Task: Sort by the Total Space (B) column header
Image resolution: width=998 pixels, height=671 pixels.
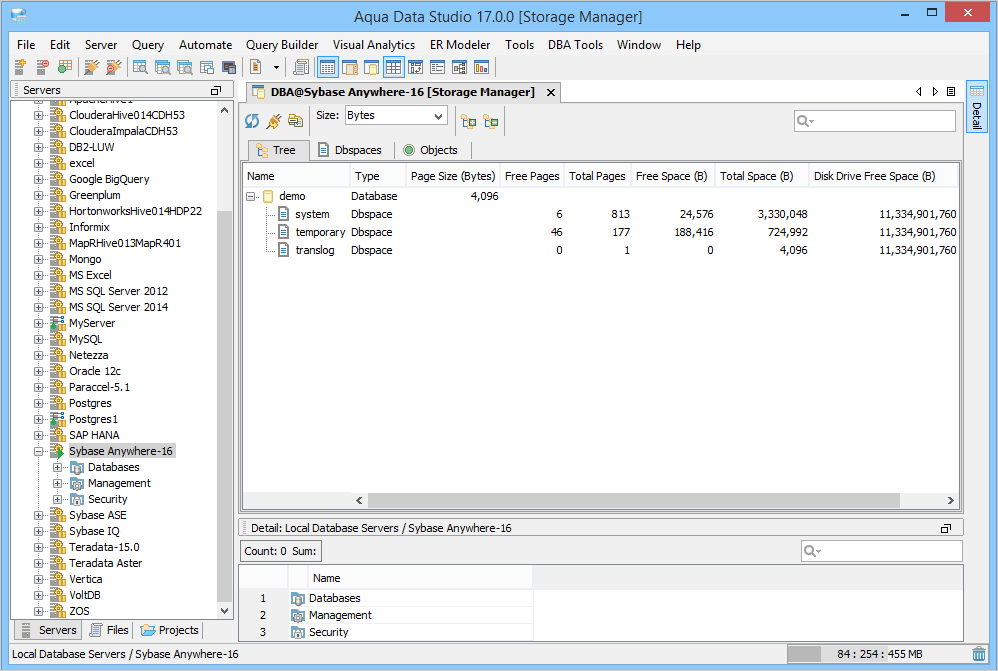Action: click(761, 176)
